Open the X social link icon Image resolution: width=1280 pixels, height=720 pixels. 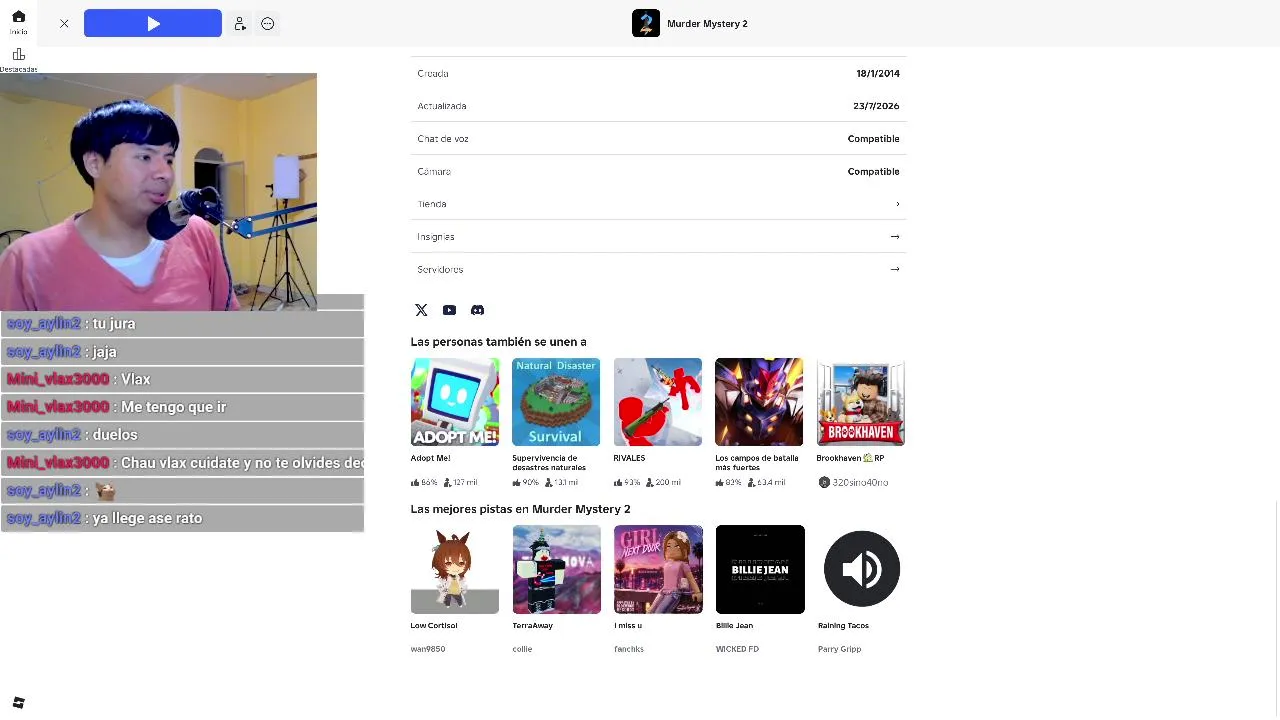pyautogui.click(x=421, y=310)
